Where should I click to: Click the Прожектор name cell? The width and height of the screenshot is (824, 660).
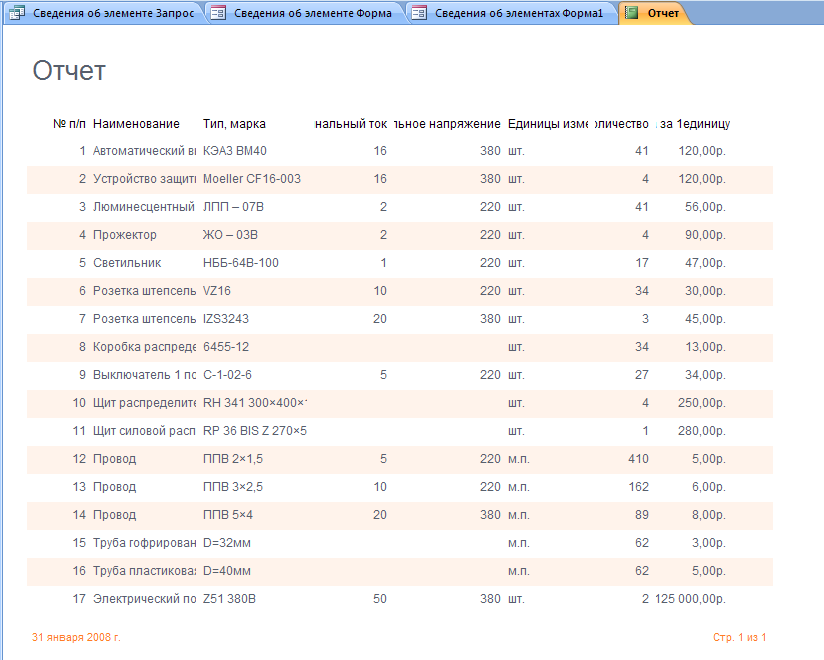coord(125,235)
